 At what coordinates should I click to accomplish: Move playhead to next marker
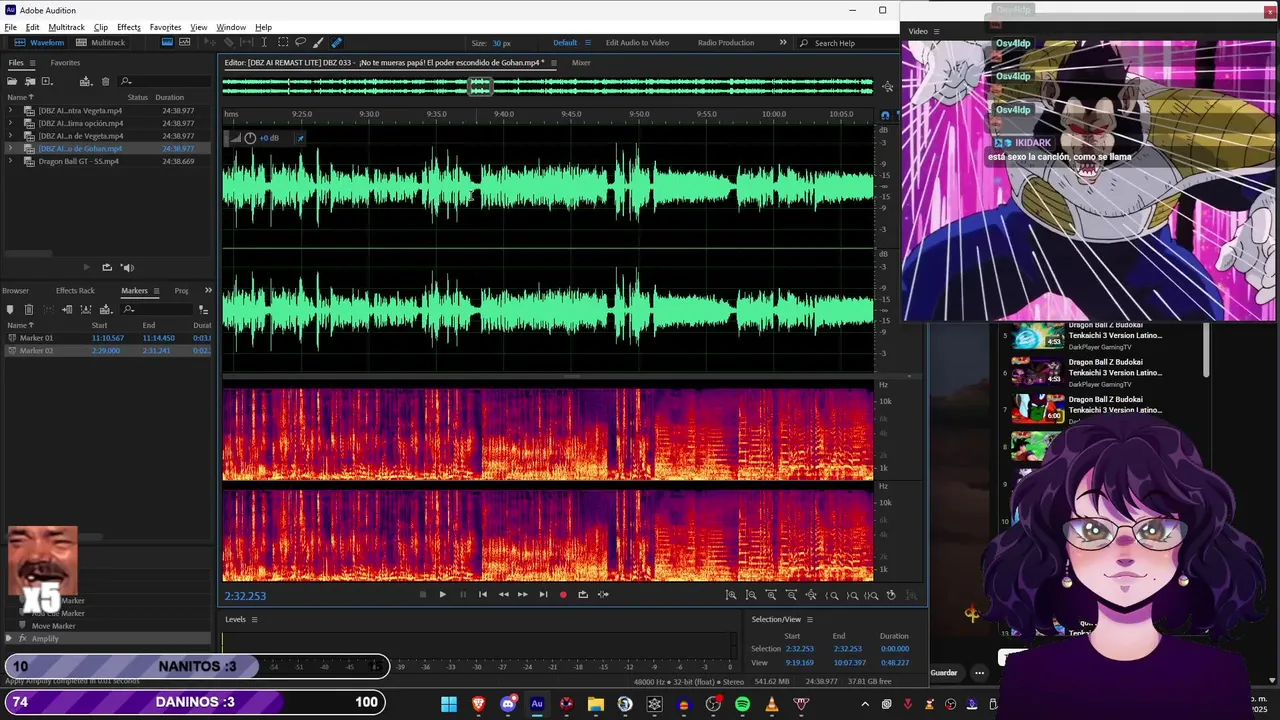(543, 594)
